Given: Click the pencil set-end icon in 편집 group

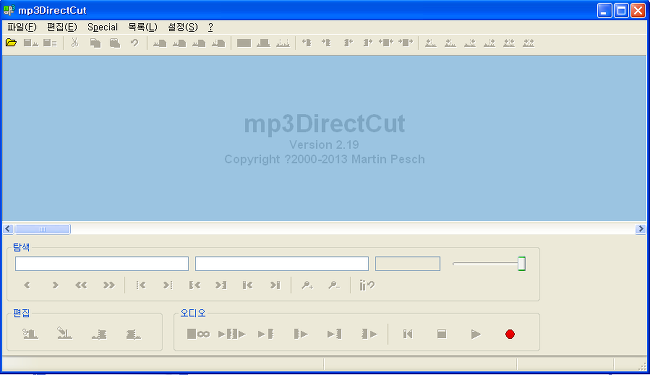Looking at the screenshot, I should coord(64,334).
